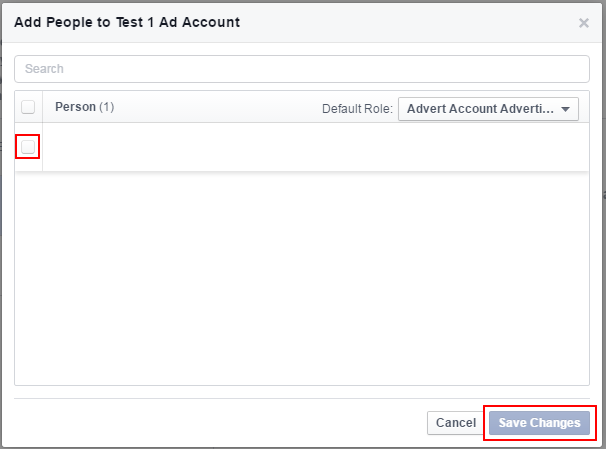Tick the select-all checkbox beside Person header
This screenshot has height=449, width=606.
point(28,107)
